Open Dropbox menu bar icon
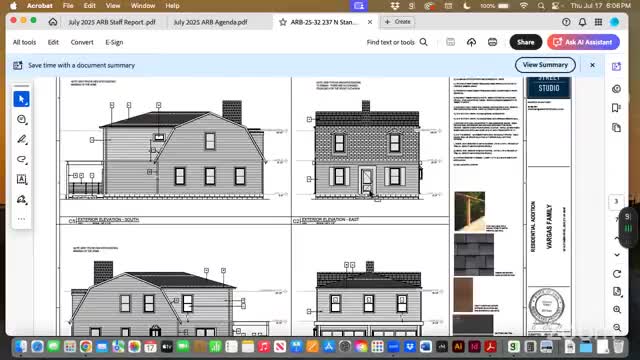Viewport: 640px width, 360px height. click(395, 6)
